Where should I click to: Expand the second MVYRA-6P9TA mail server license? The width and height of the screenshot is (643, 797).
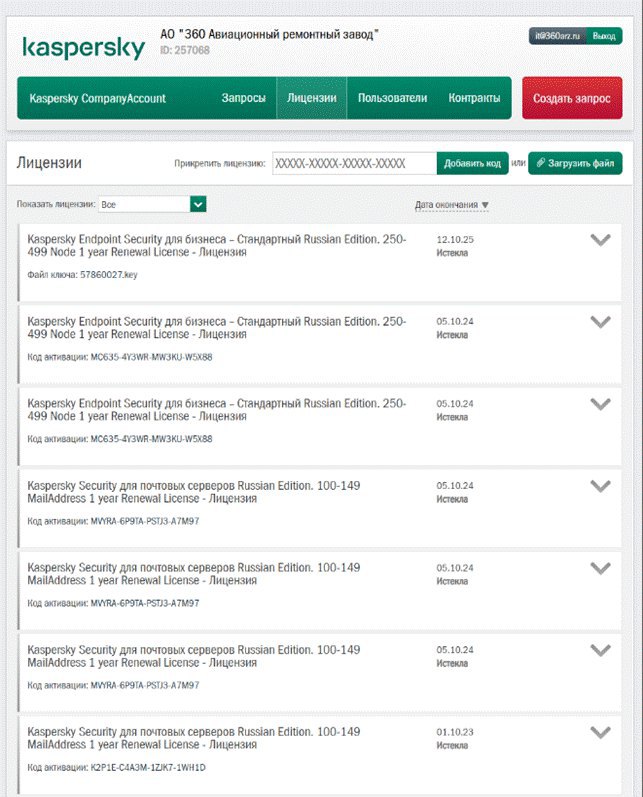point(600,568)
